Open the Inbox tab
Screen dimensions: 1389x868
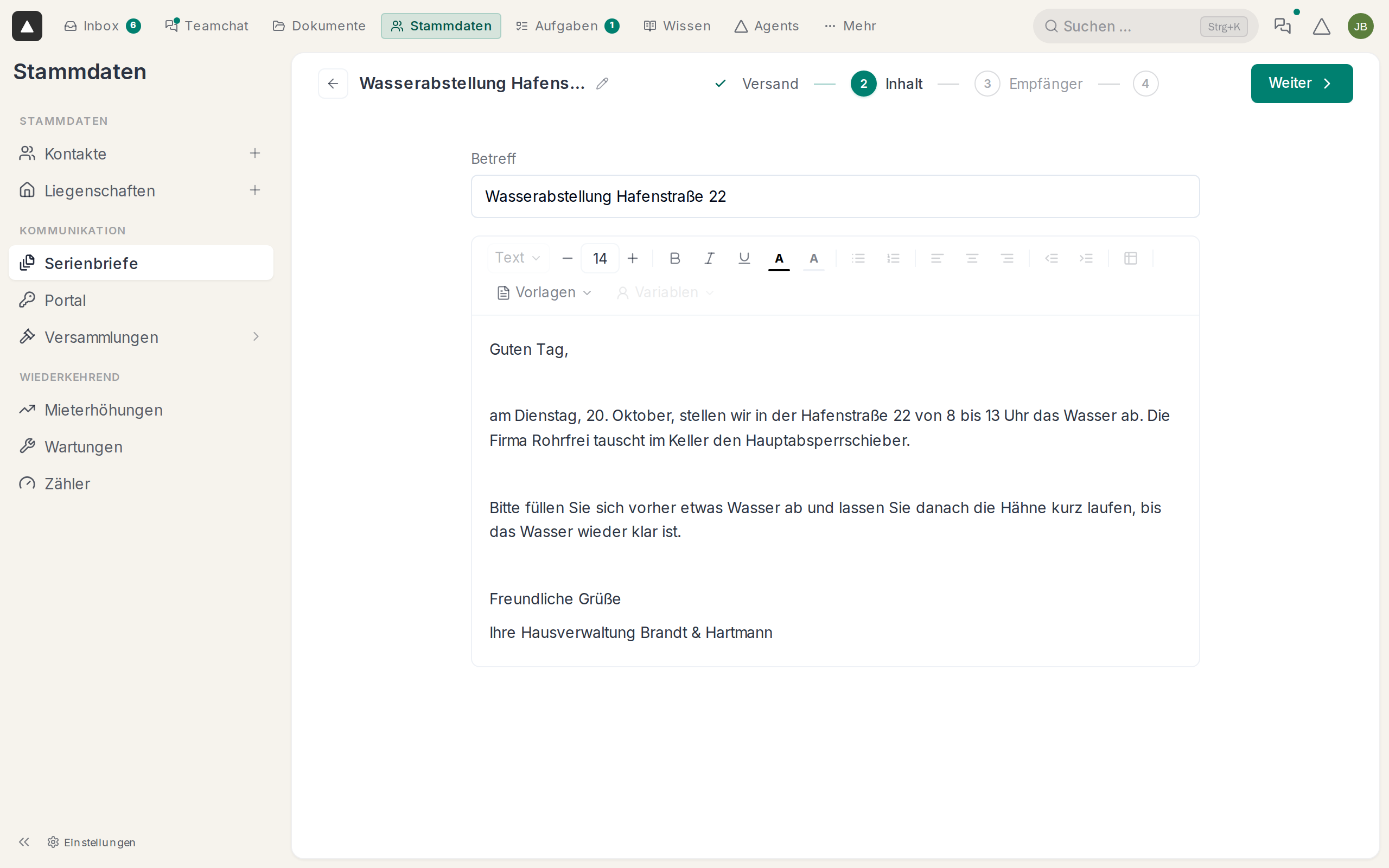point(102,26)
